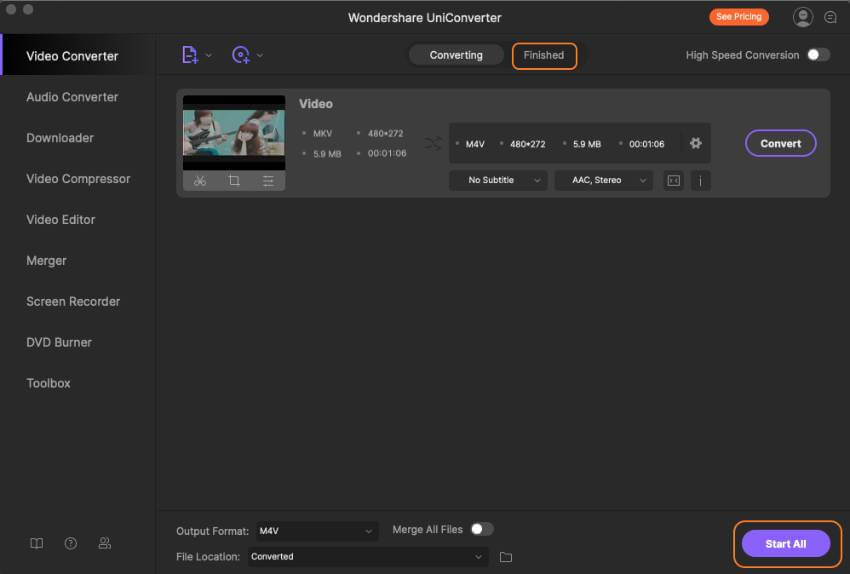Viewport: 850px width, 574px height.
Task: Open the user account icon
Action: 802,17
